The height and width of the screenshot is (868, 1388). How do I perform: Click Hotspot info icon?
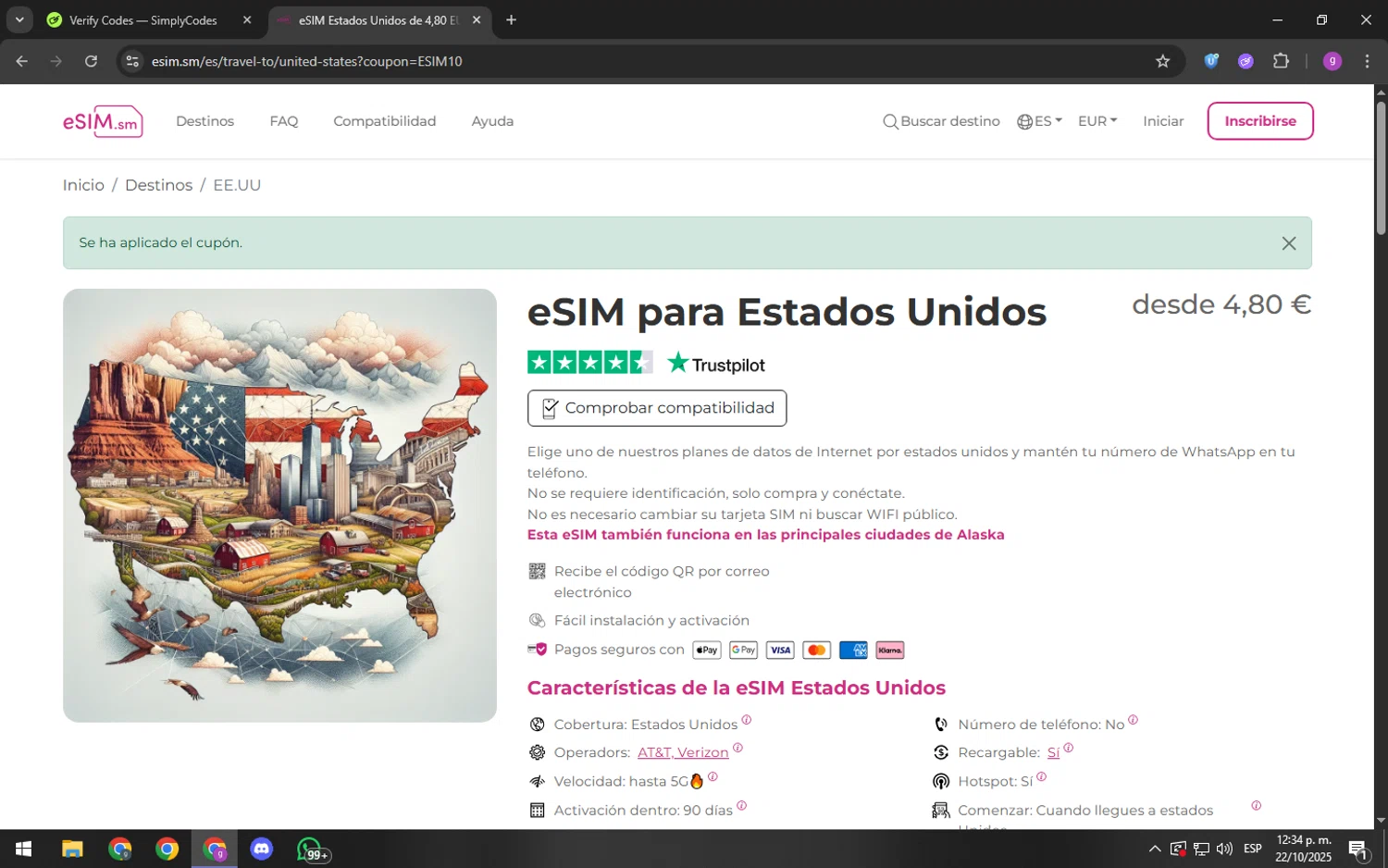click(x=1041, y=776)
